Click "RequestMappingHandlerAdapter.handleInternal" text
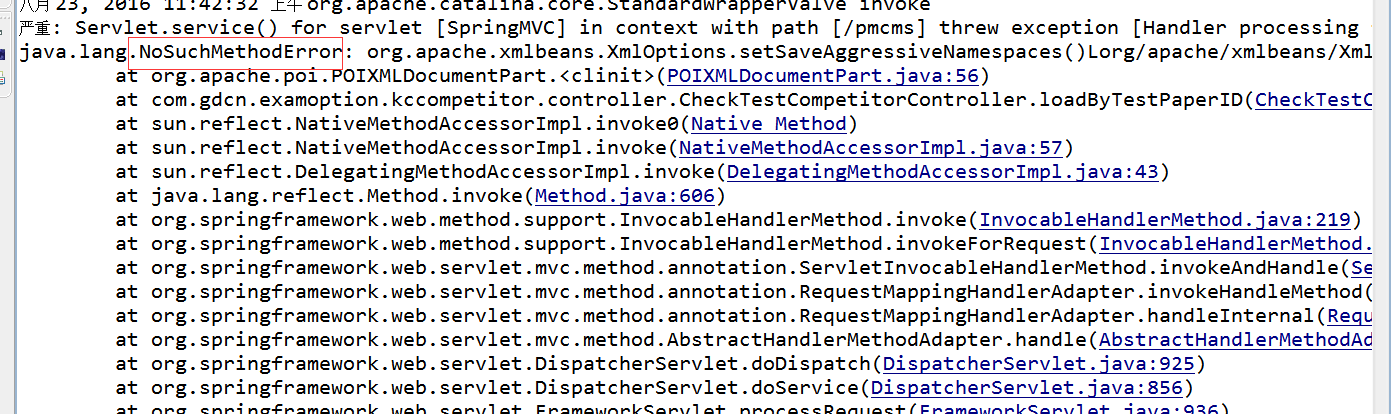 [1057, 316]
